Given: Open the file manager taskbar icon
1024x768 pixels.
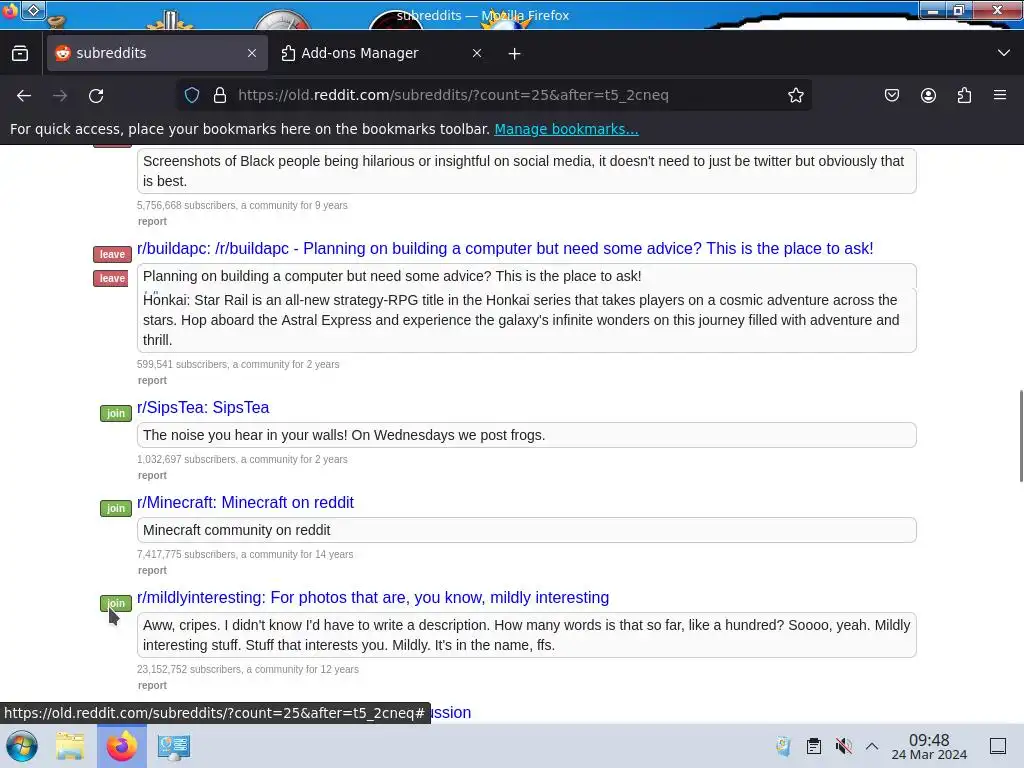Looking at the screenshot, I should click(70, 746).
